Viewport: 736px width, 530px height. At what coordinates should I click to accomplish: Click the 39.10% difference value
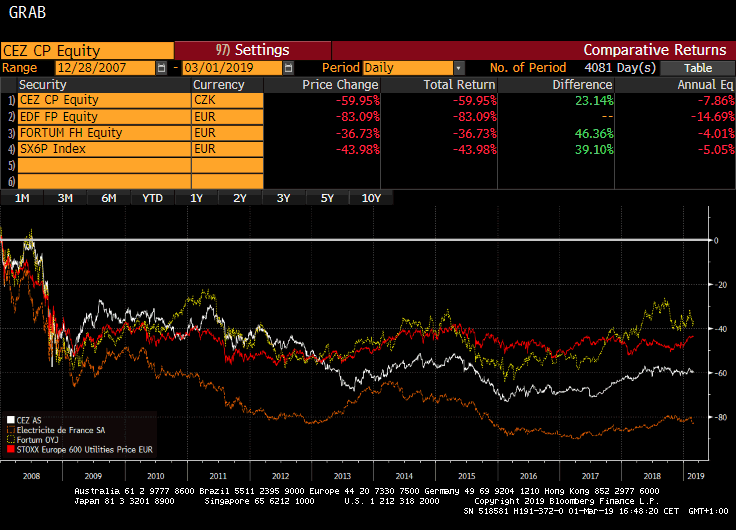click(594, 149)
